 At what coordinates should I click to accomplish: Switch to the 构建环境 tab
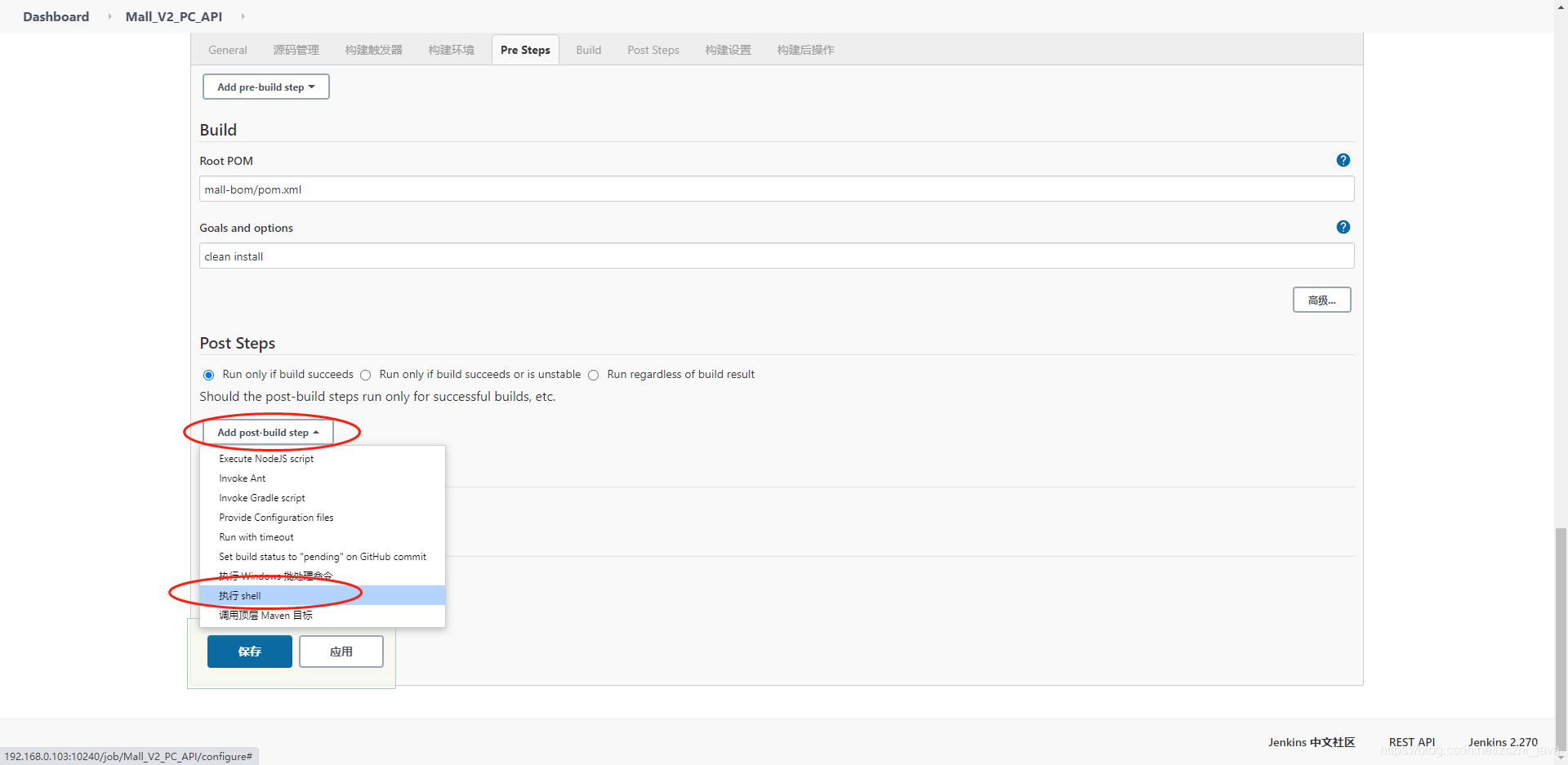pos(452,50)
